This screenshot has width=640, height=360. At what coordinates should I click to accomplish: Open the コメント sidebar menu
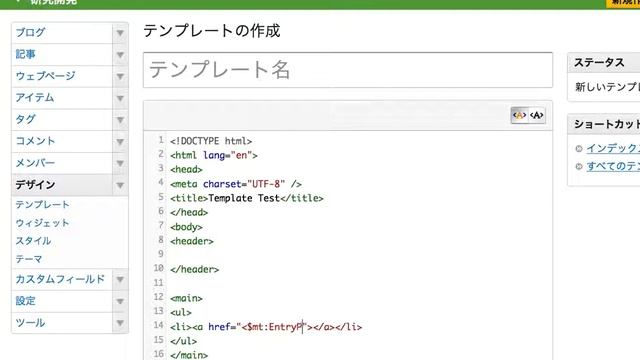pos(35,141)
